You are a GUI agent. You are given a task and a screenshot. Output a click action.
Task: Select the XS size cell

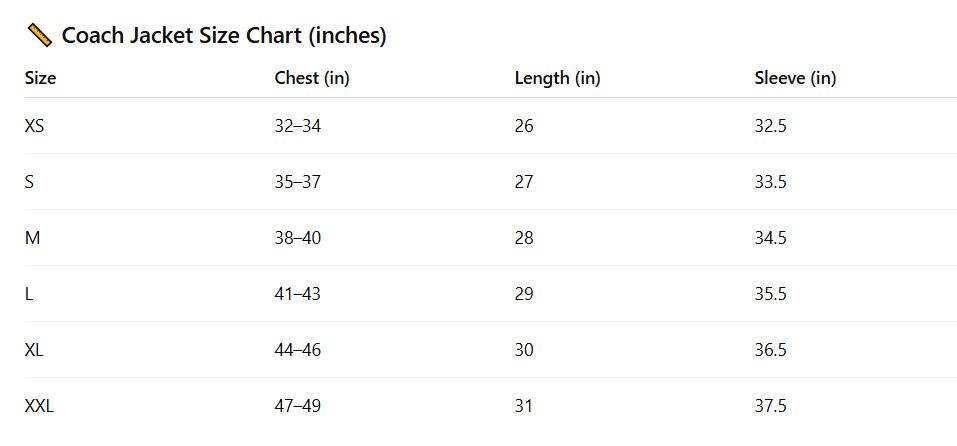coord(35,126)
